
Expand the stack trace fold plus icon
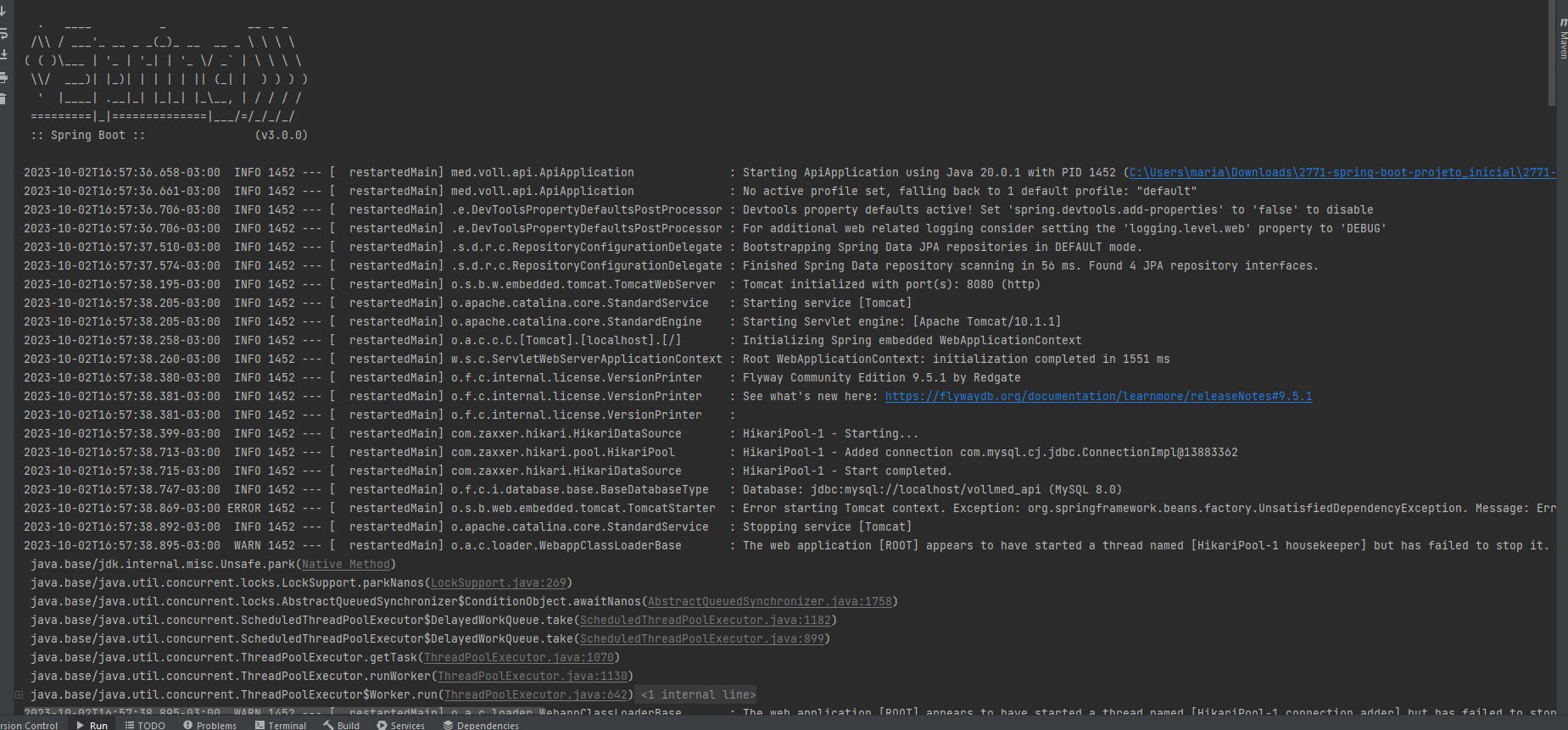click(19, 694)
